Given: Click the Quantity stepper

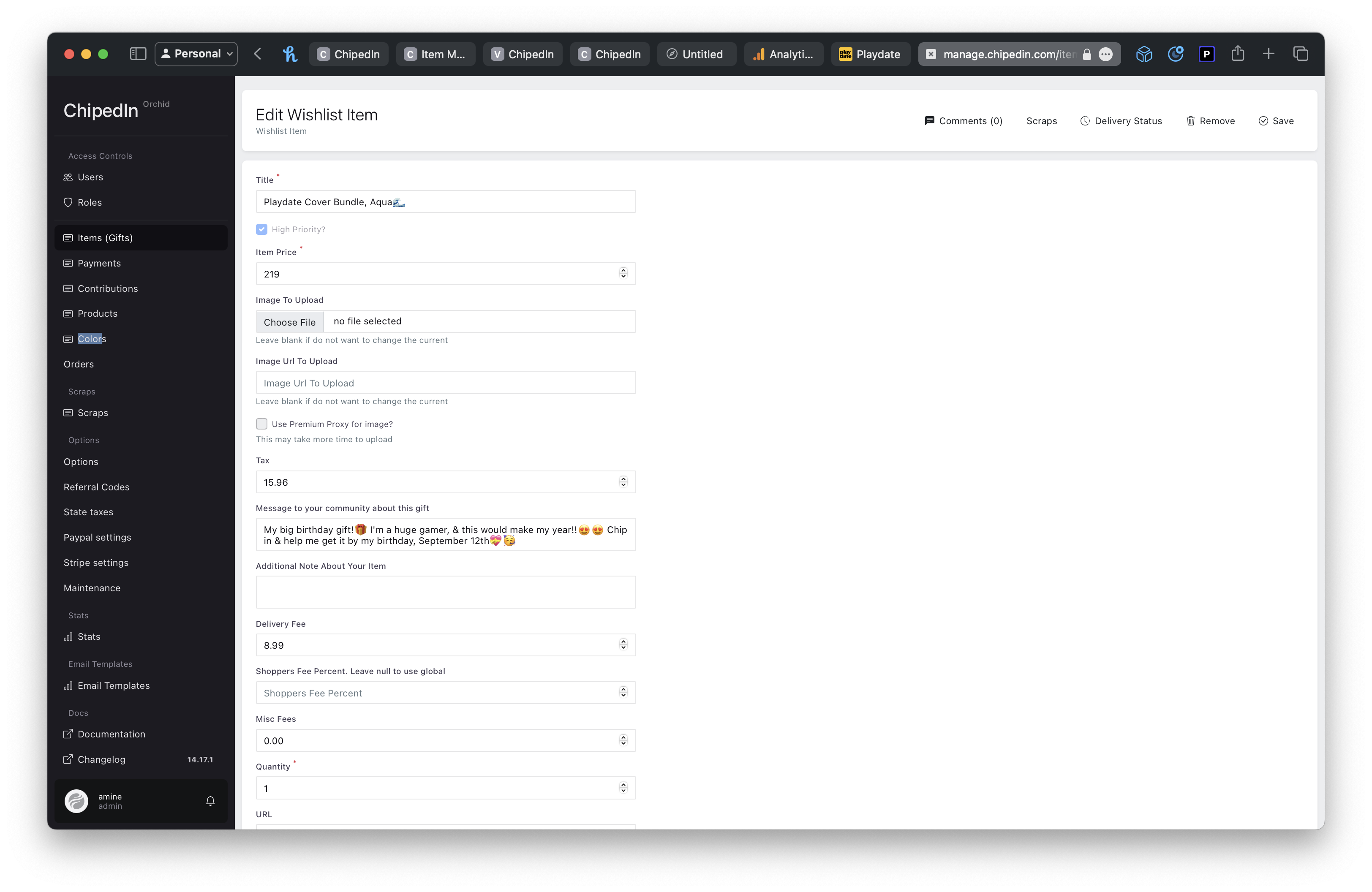Looking at the screenshot, I should (x=623, y=788).
